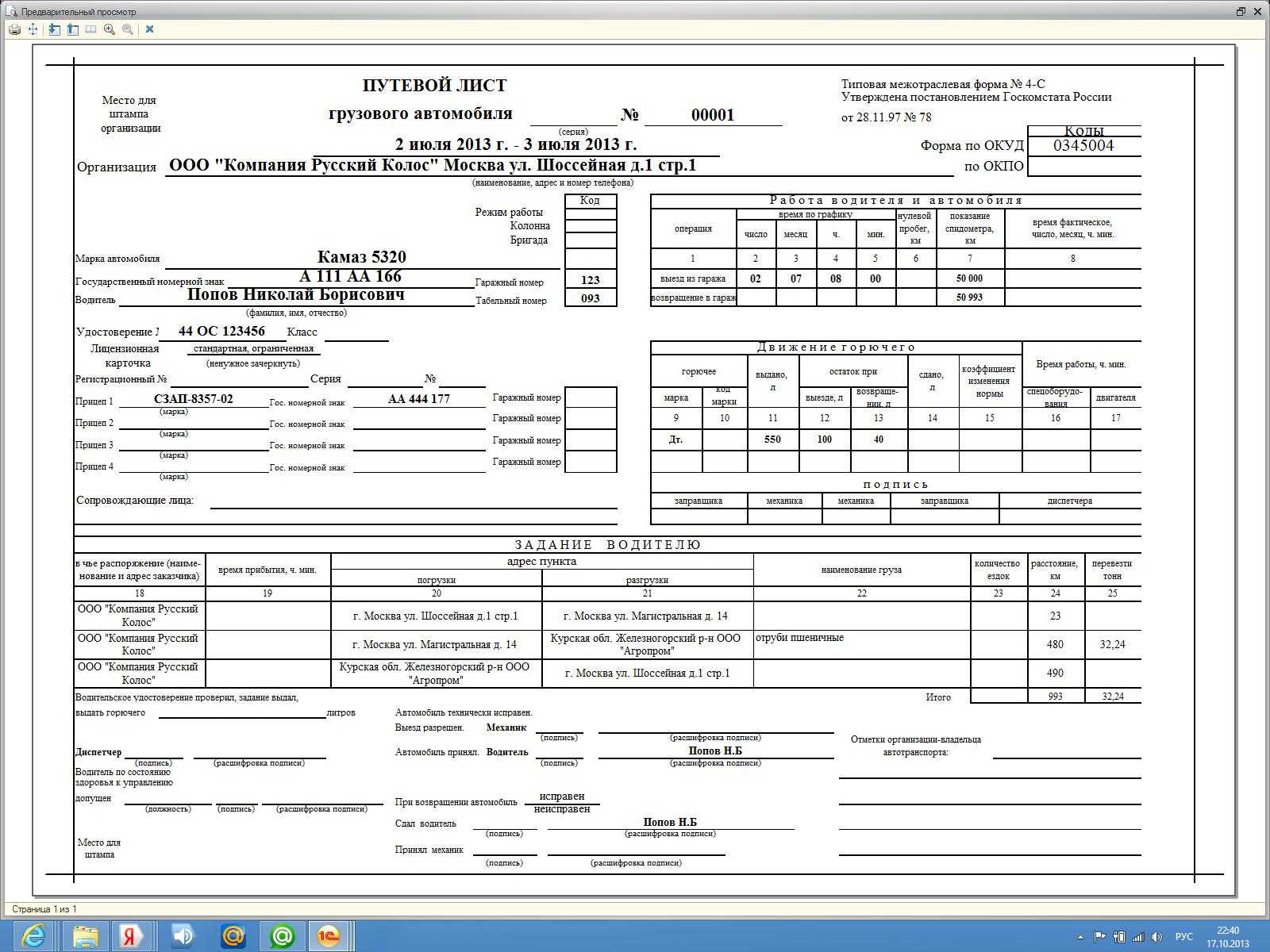The width and height of the screenshot is (1270, 952).
Task: Zoom in with magnifier plus icon
Action: pos(109,29)
